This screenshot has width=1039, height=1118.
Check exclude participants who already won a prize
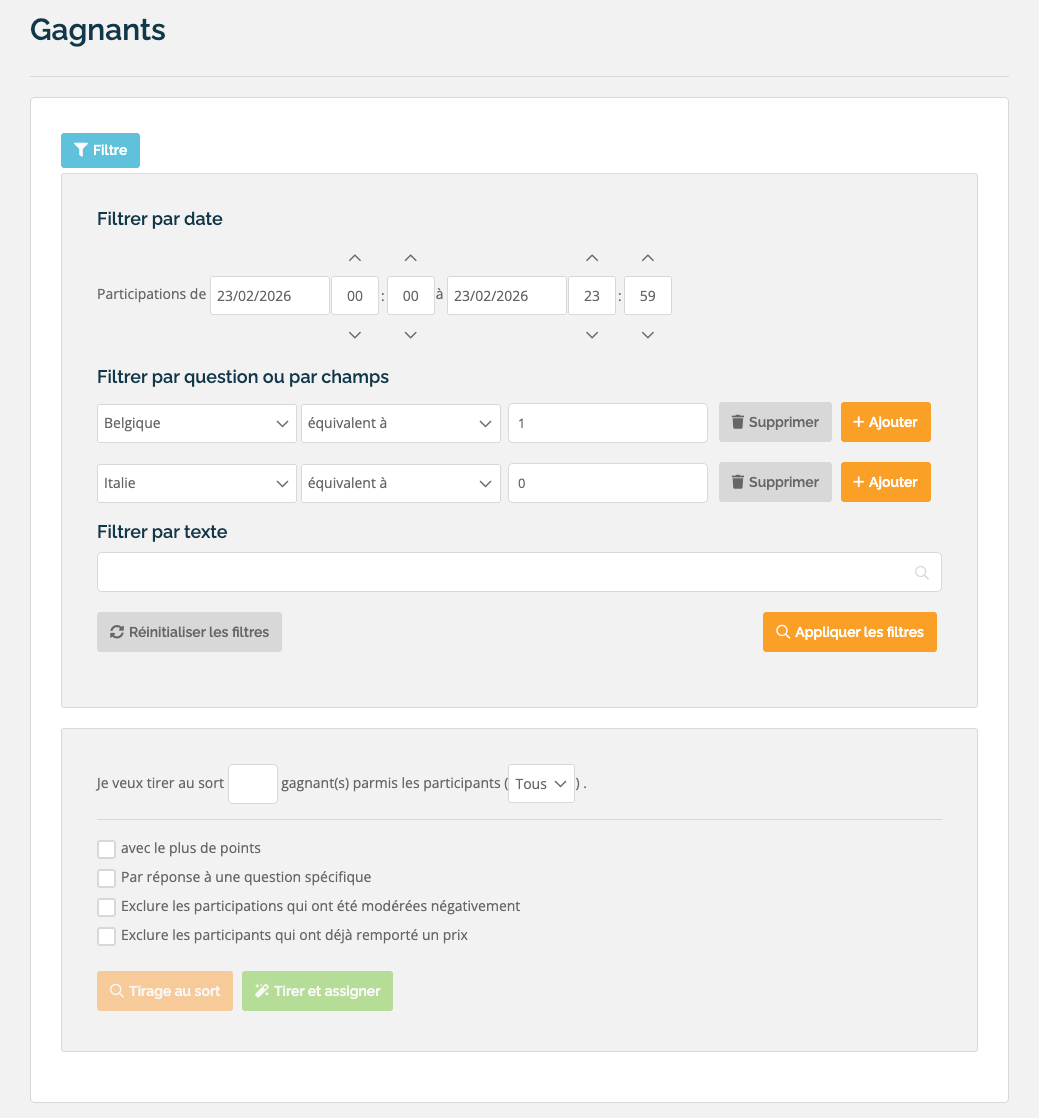(x=106, y=935)
